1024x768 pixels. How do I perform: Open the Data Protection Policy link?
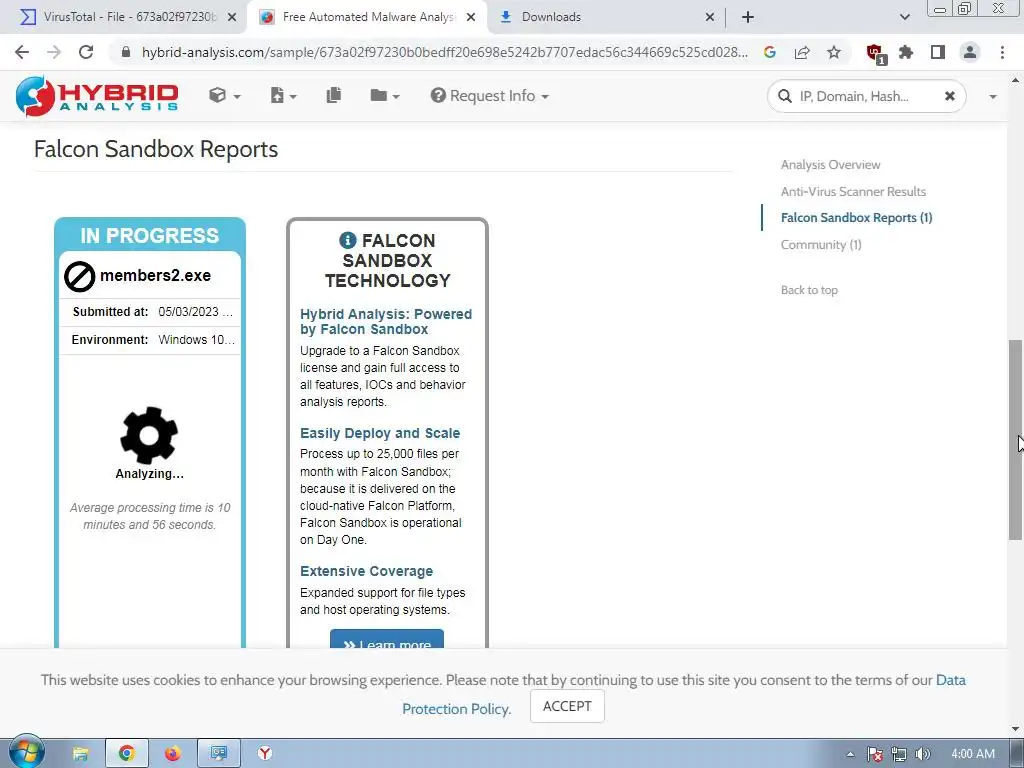pyautogui.click(x=684, y=694)
